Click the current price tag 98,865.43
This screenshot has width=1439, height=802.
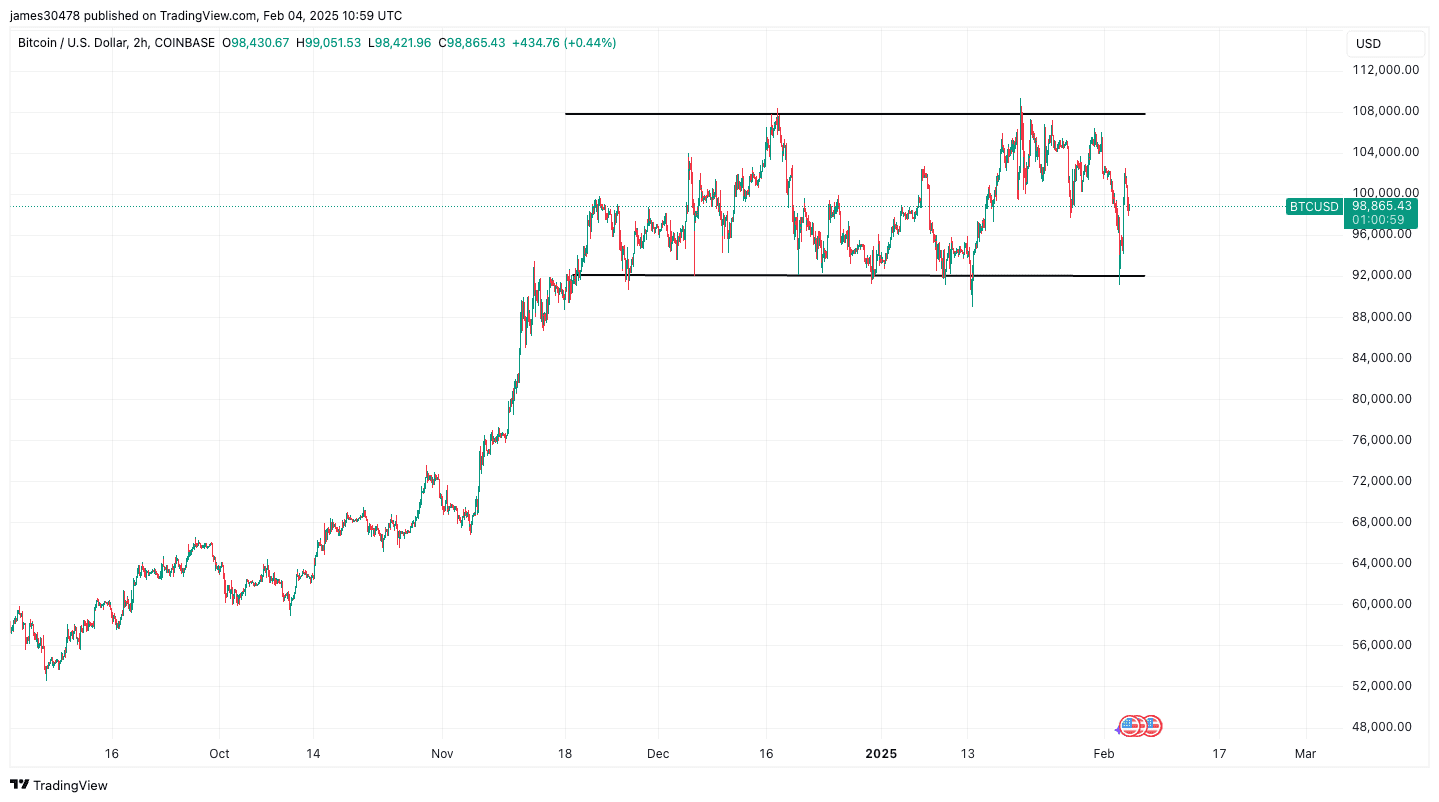[1381, 205]
